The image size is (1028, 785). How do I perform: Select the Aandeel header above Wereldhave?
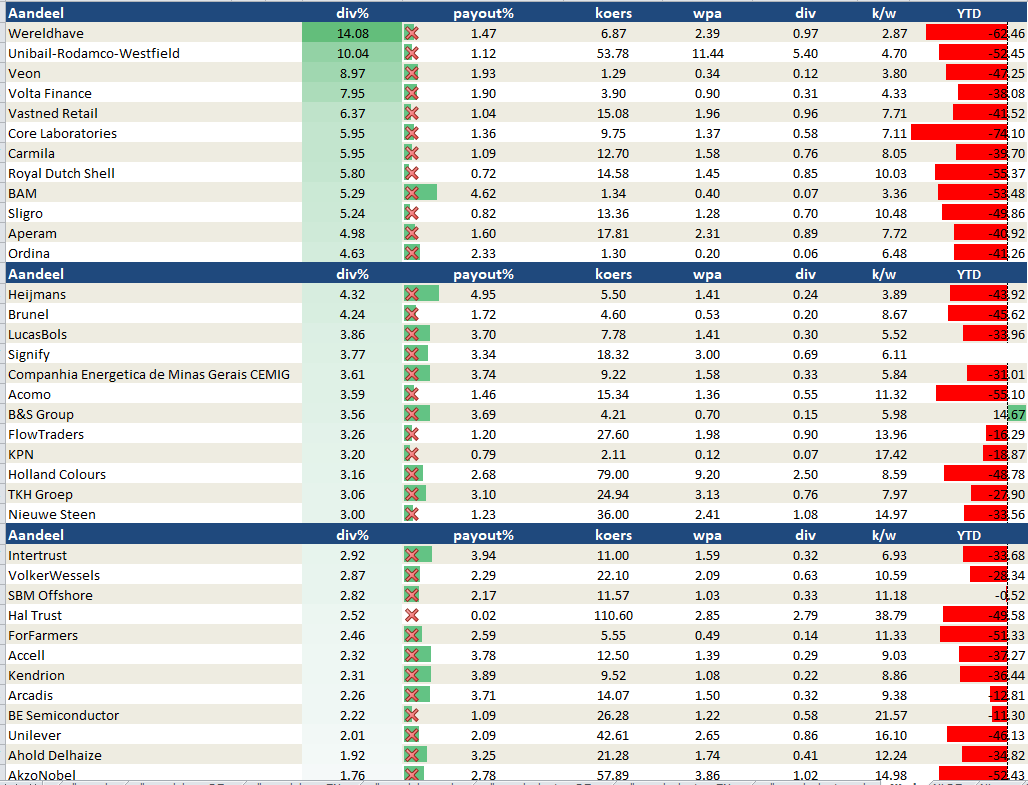click(x=36, y=13)
